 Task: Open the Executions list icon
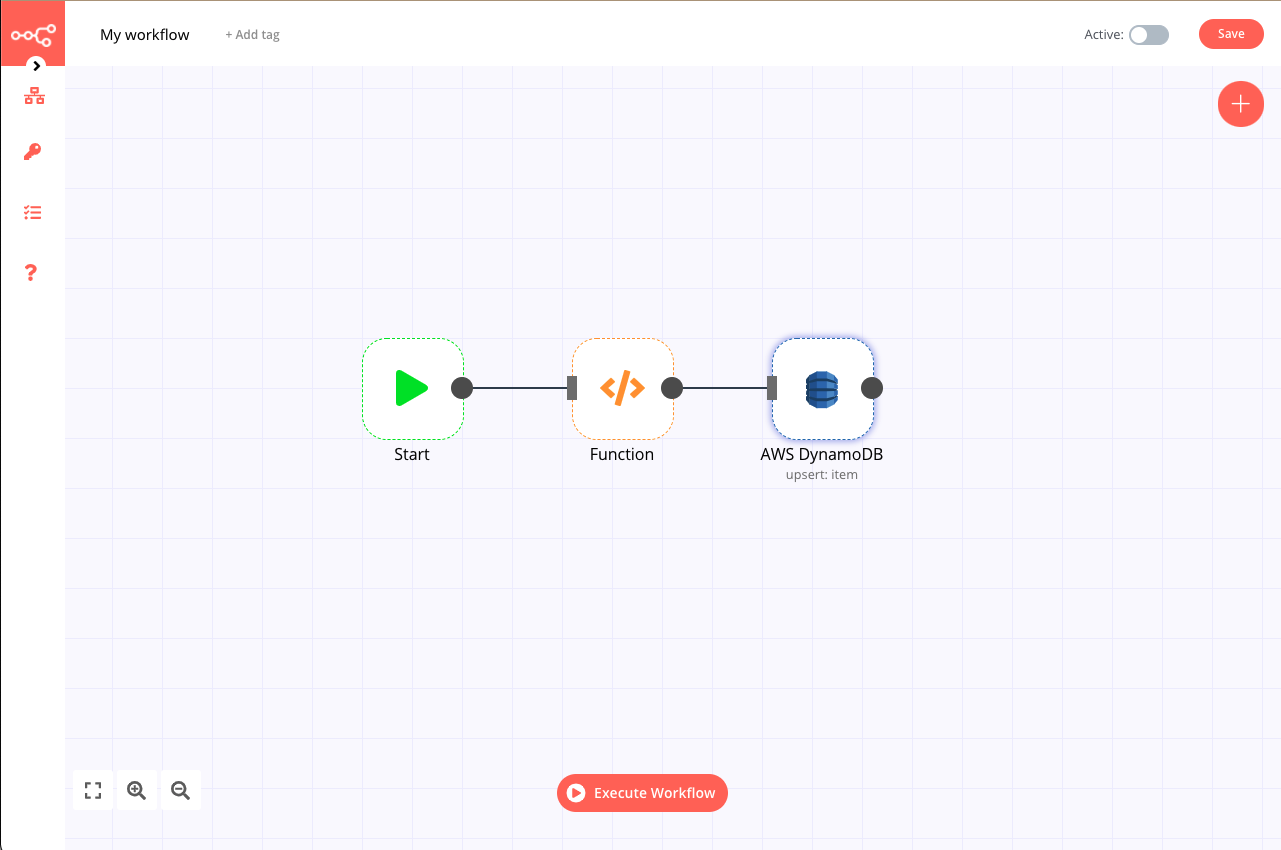33,212
